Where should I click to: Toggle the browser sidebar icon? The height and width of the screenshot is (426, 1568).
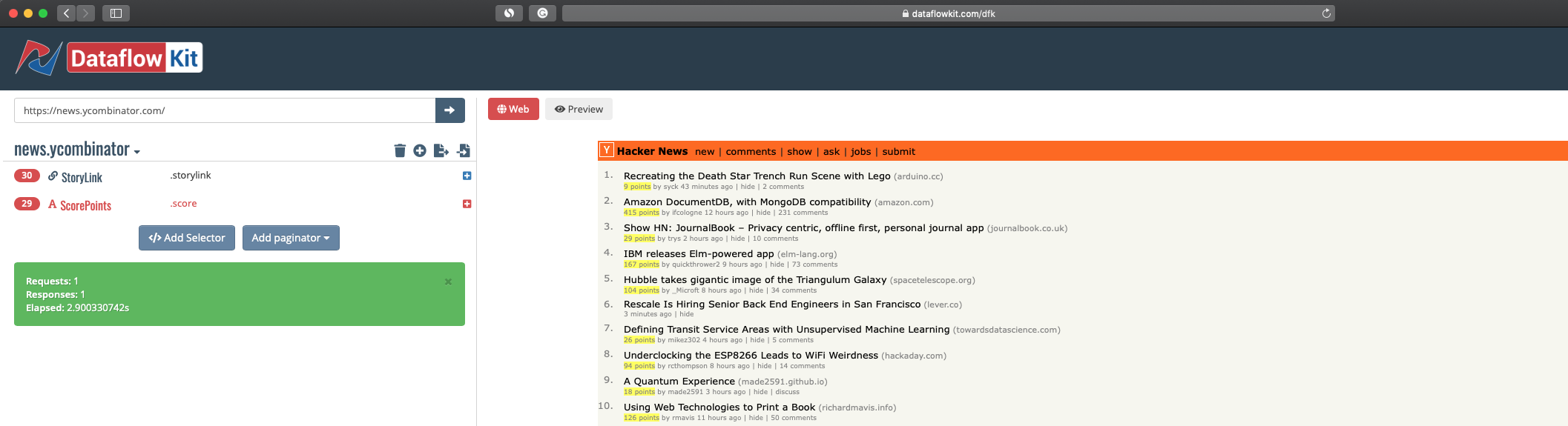click(116, 13)
